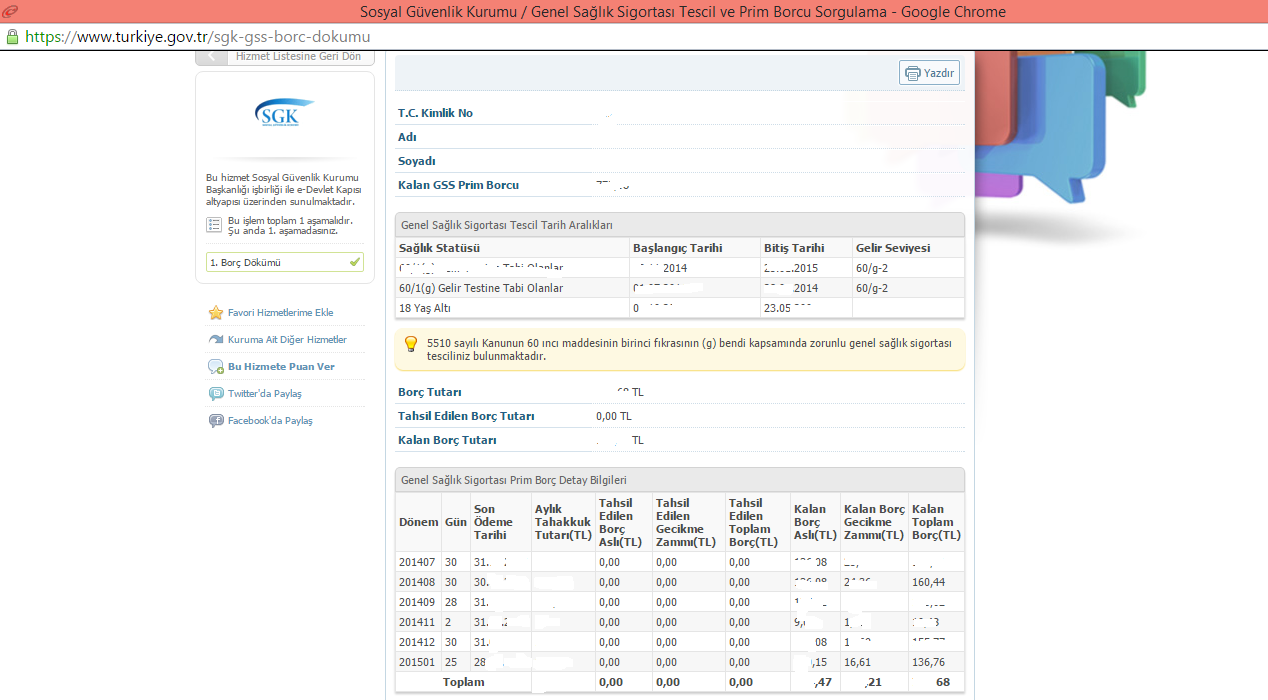Click the 201411 period cell
This screenshot has width=1268, height=700.
pos(418,622)
